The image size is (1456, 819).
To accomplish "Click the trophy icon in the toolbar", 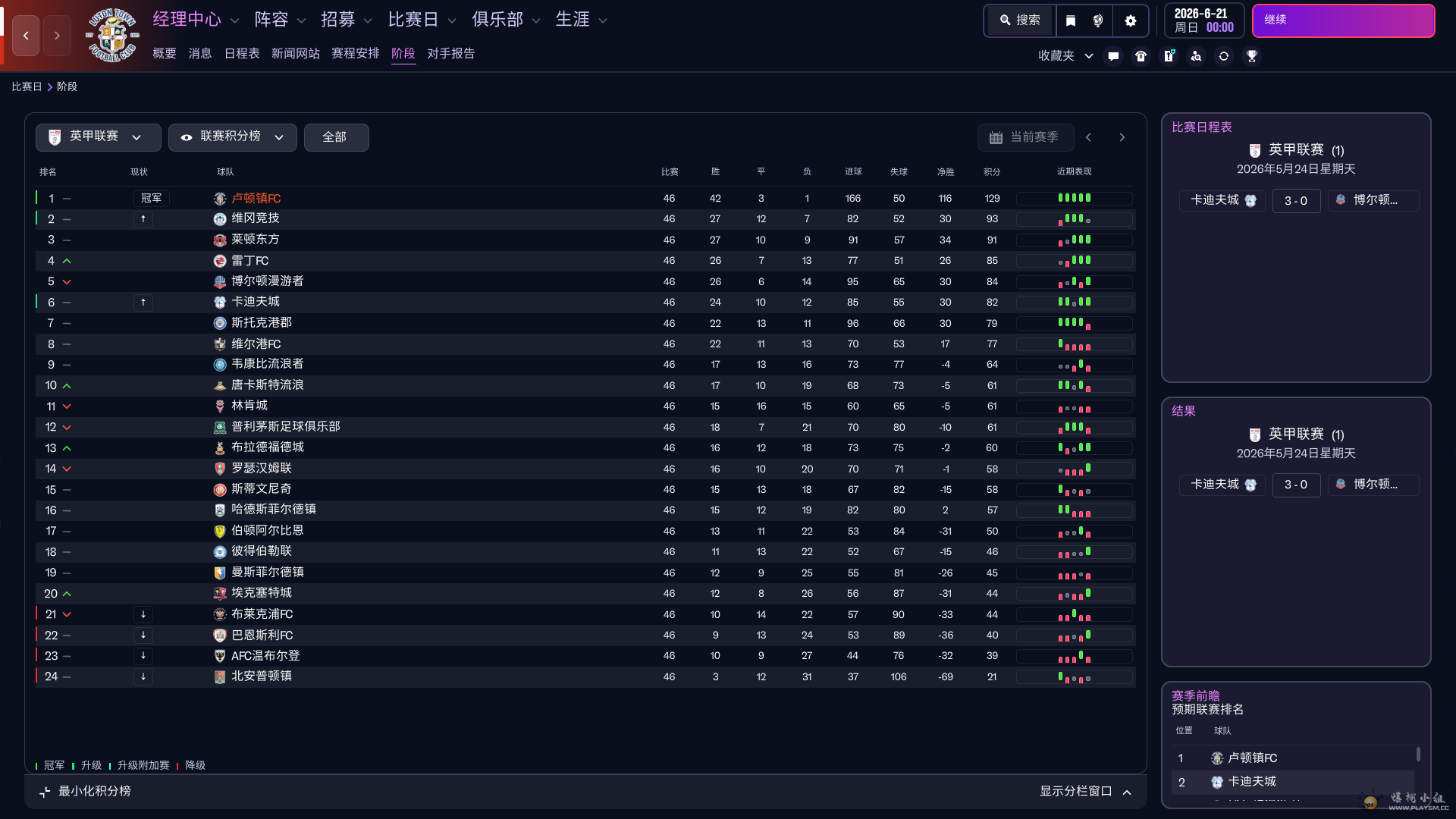I will (x=1252, y=55).
